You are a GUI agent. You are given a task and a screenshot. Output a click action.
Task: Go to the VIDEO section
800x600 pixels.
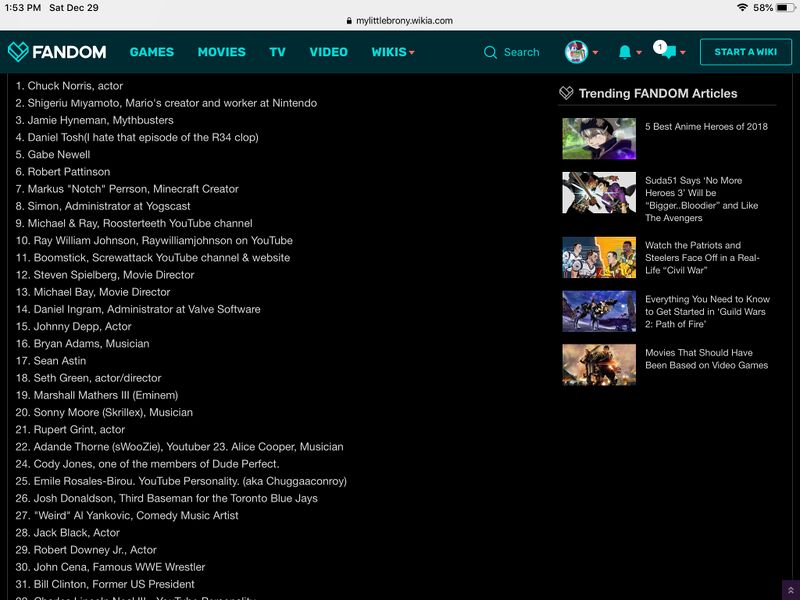tap(328, 52)
